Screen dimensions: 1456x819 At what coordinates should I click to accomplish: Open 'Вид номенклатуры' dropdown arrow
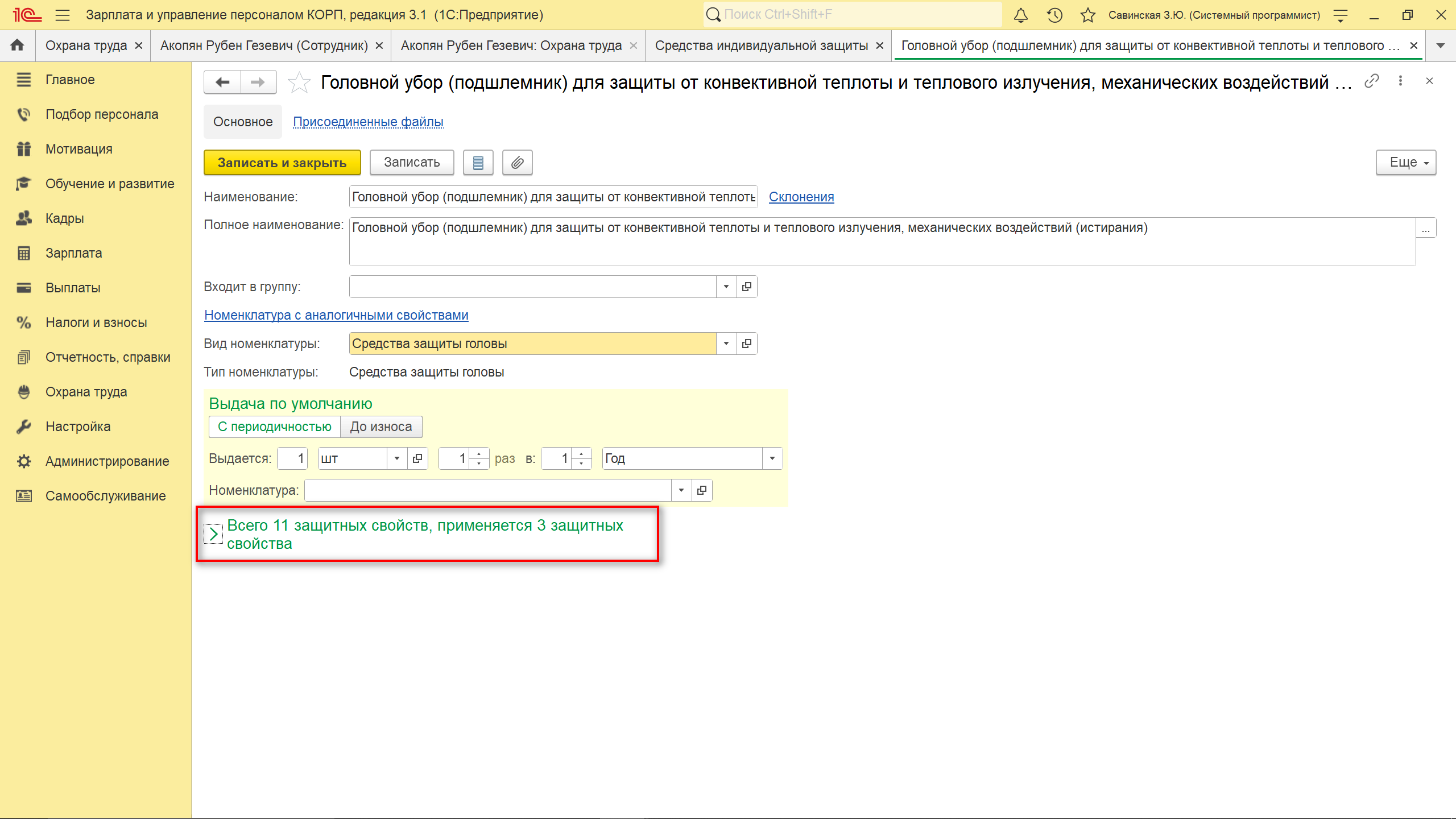click(726, 344)
